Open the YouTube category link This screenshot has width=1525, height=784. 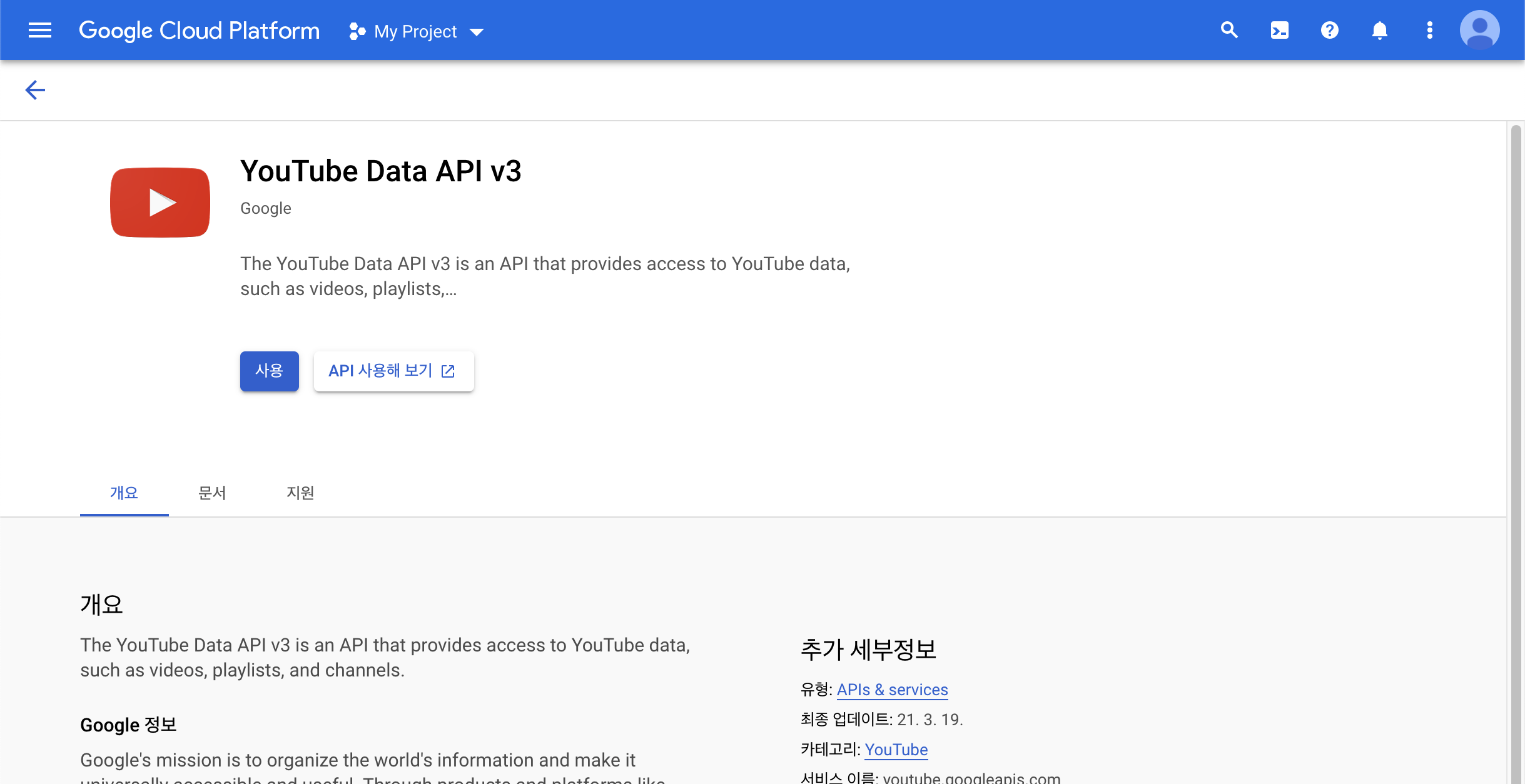[896, 750]
